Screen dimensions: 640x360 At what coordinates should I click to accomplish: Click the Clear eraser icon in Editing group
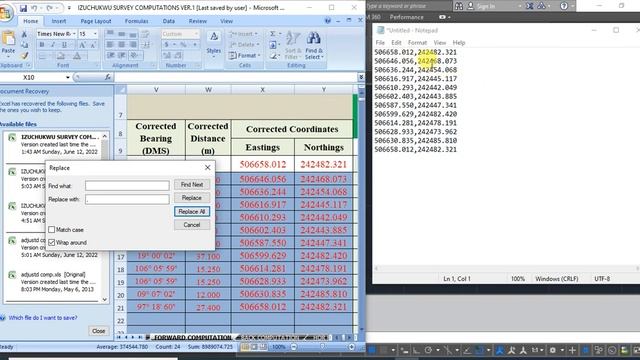pyautogui.click(x=273, y=56)
